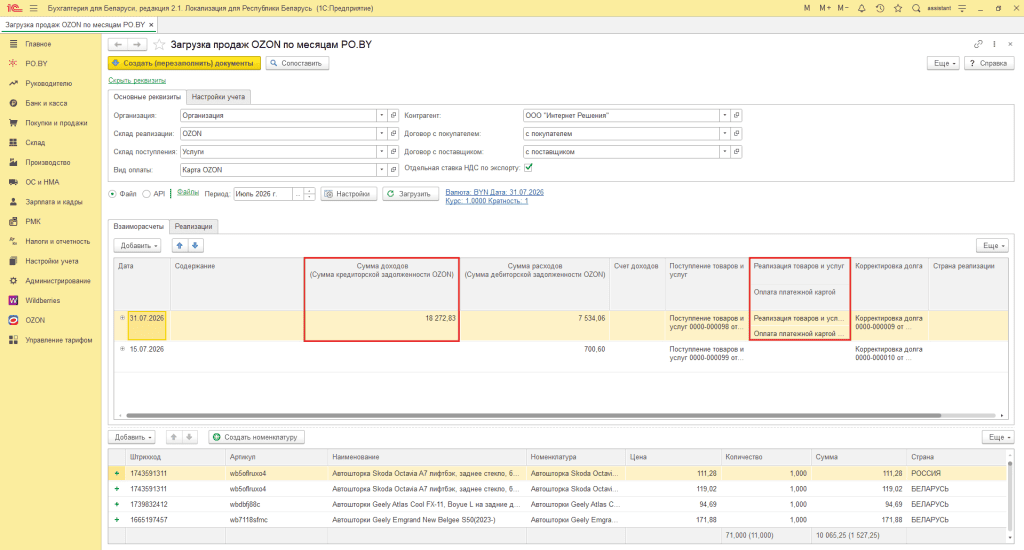The height and width of the screenshot is (550, 1024).
Task: Expand the 31.07.2026 table row
Action: point(122,318)
